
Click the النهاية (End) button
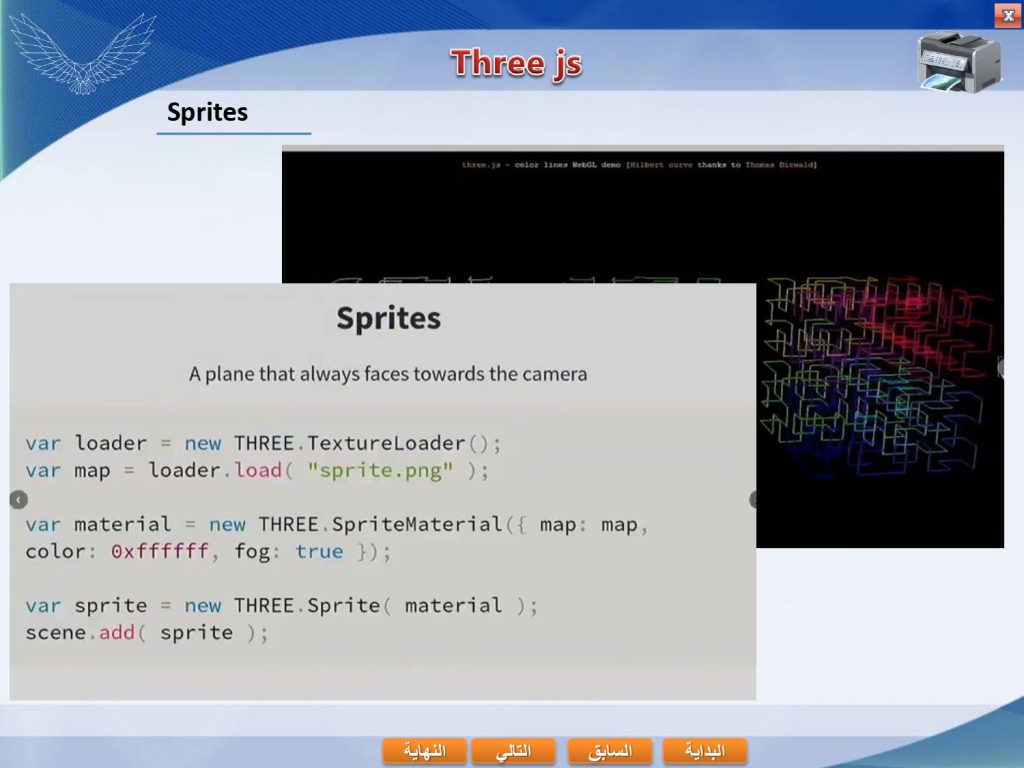[x=424, y=751]
